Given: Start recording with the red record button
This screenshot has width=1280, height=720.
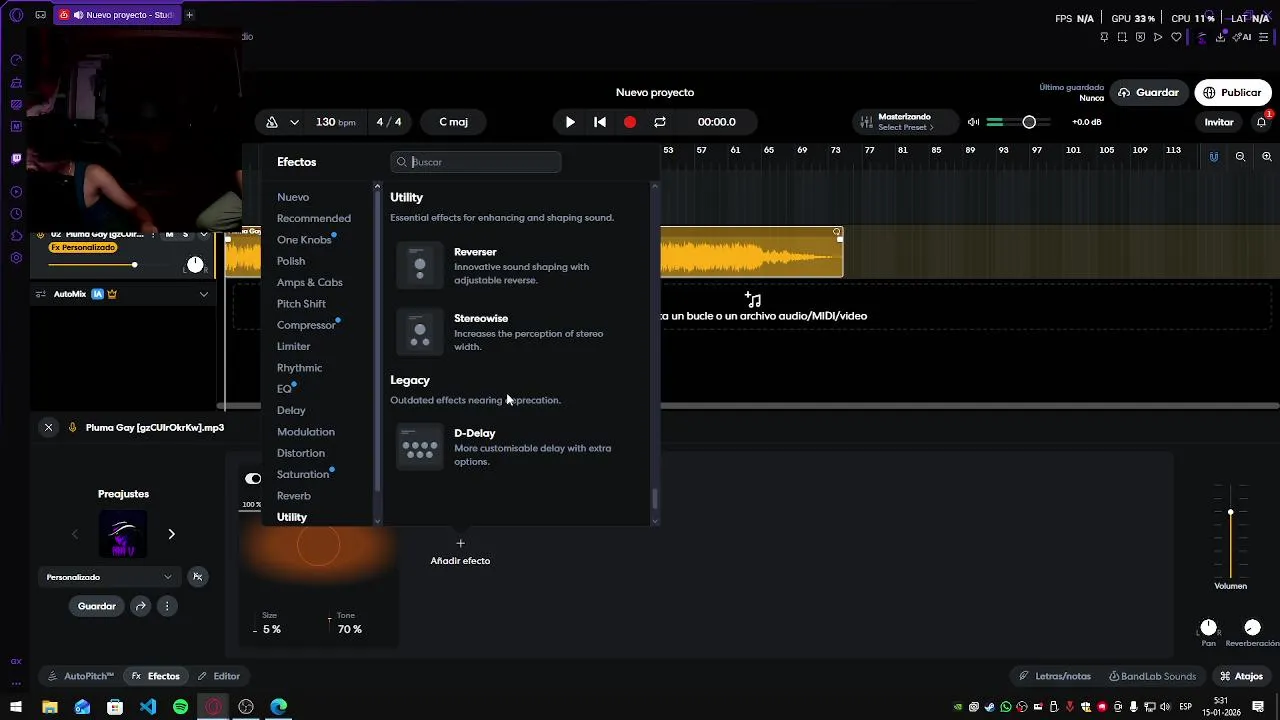Looking at the screenshot, I should tap(630, 122).
